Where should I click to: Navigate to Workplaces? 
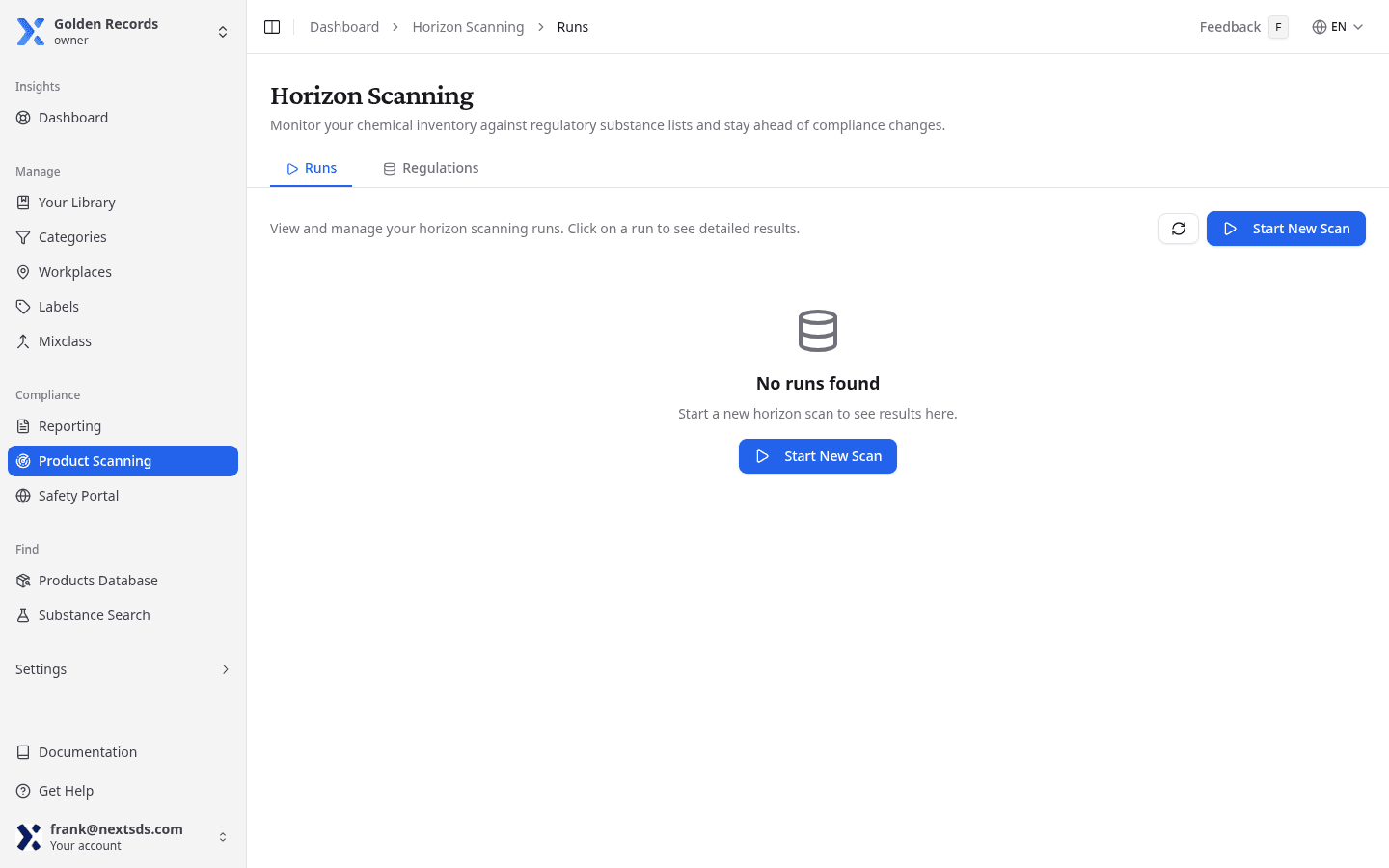pyautogui.click(x=75, y=271)
